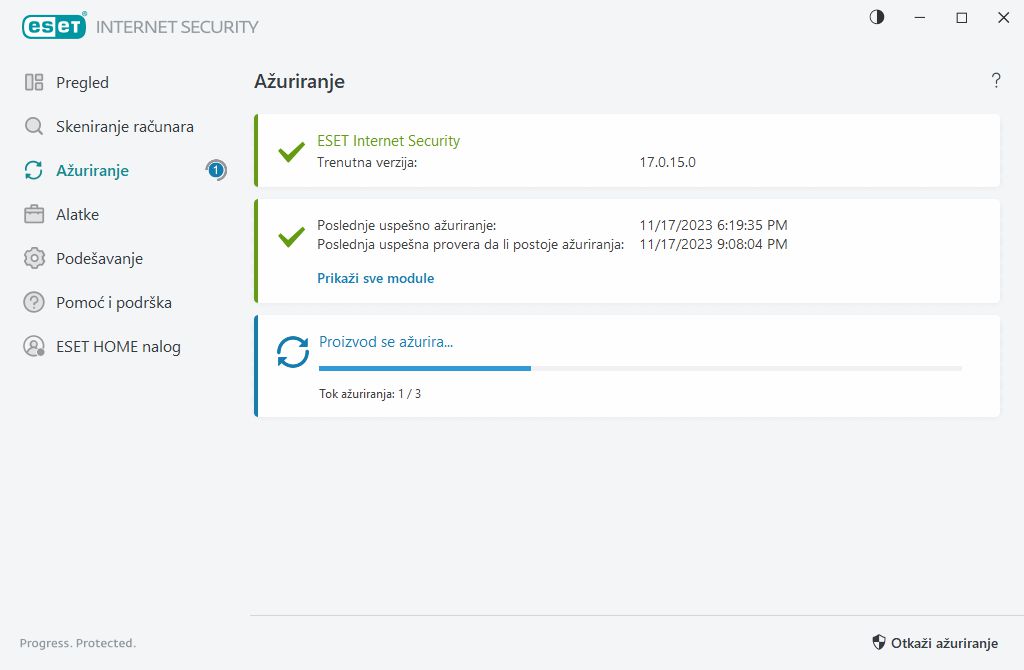Click the ESET HOME nalog user icon
This screenshot has height=670, width=1024.
(x=34, y=347)
